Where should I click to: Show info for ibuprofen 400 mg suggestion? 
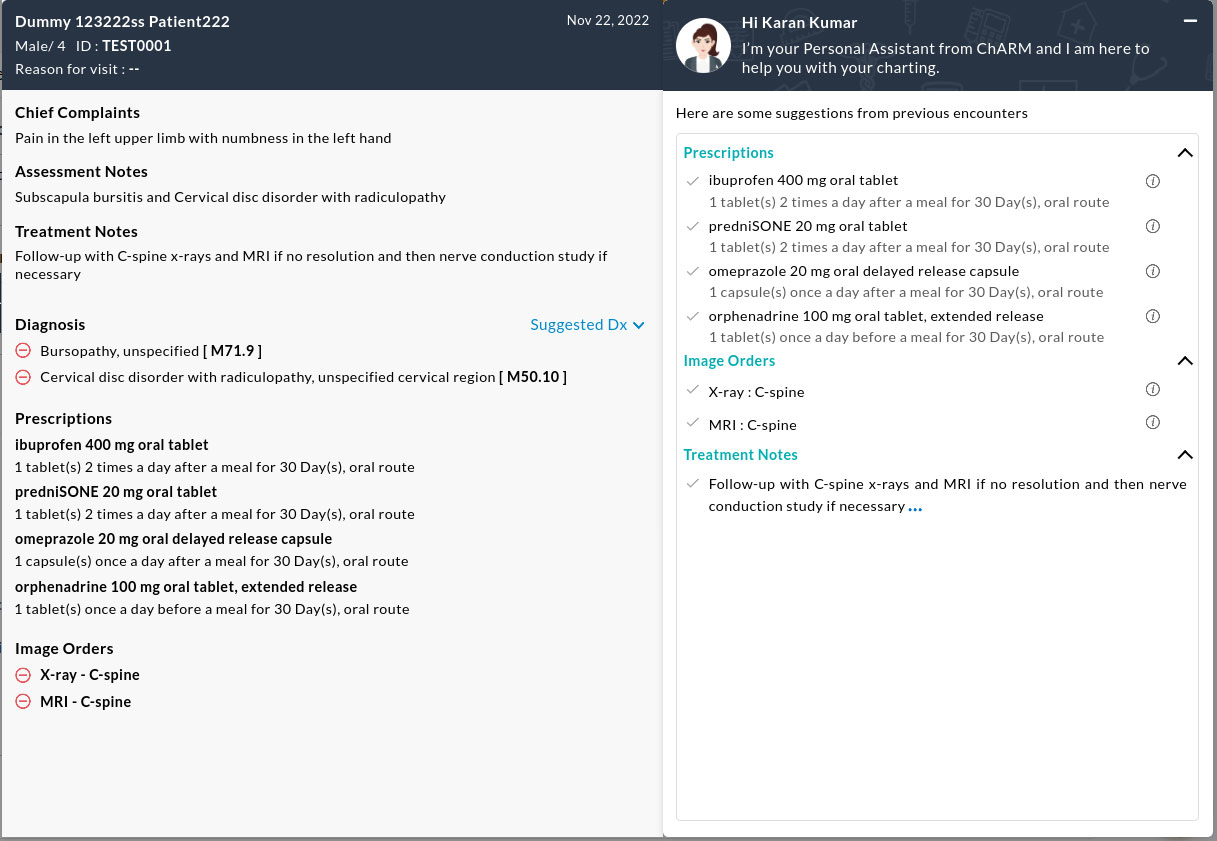(1152, 181)
